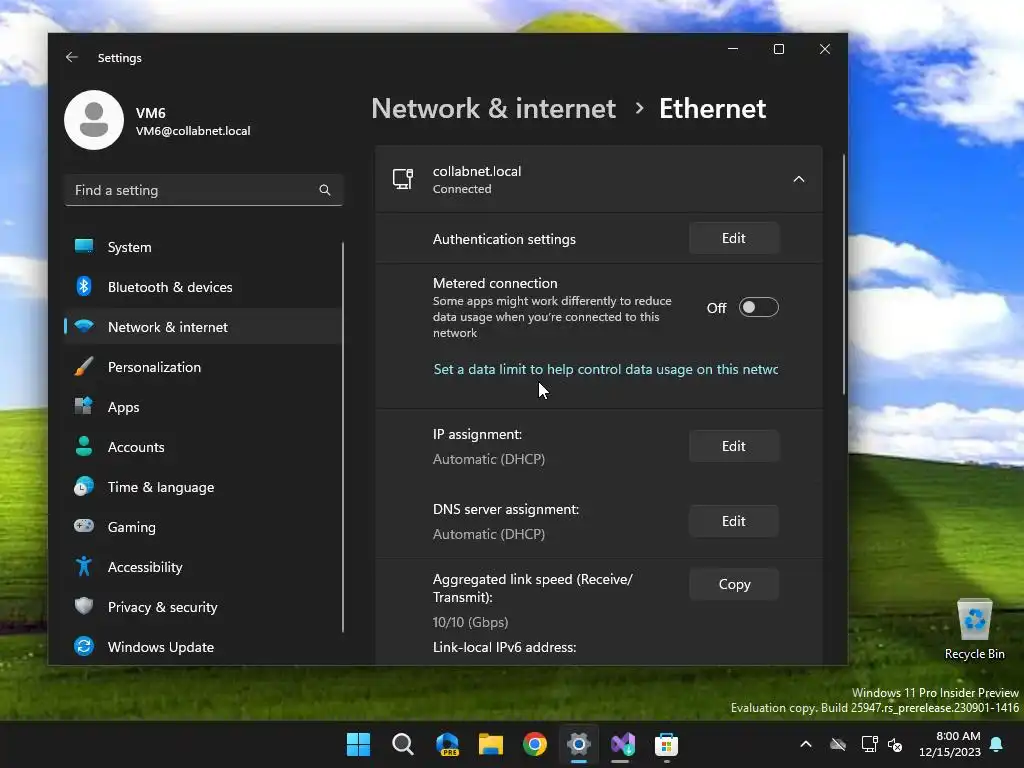
Task: Click the Personalization paintbrush icon
Action: pos(84,366)
